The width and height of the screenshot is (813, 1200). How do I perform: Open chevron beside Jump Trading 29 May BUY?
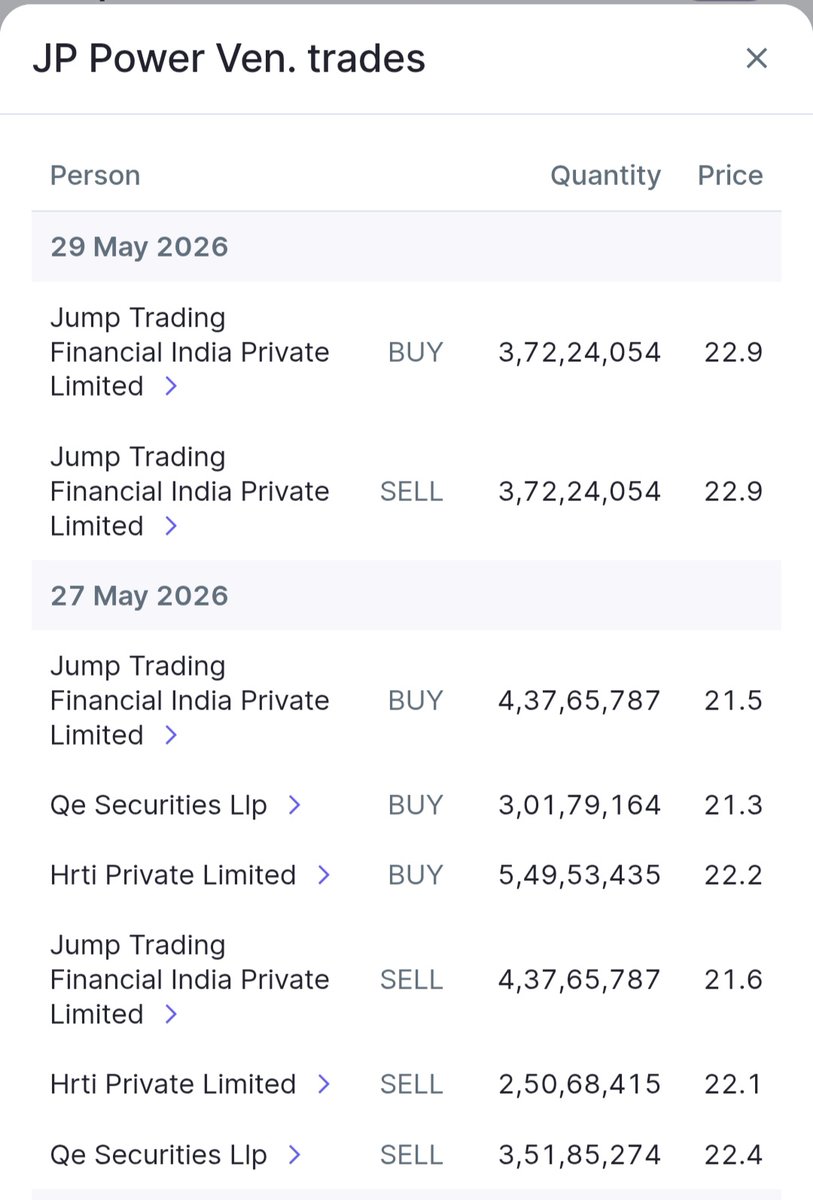pos(171,386)
